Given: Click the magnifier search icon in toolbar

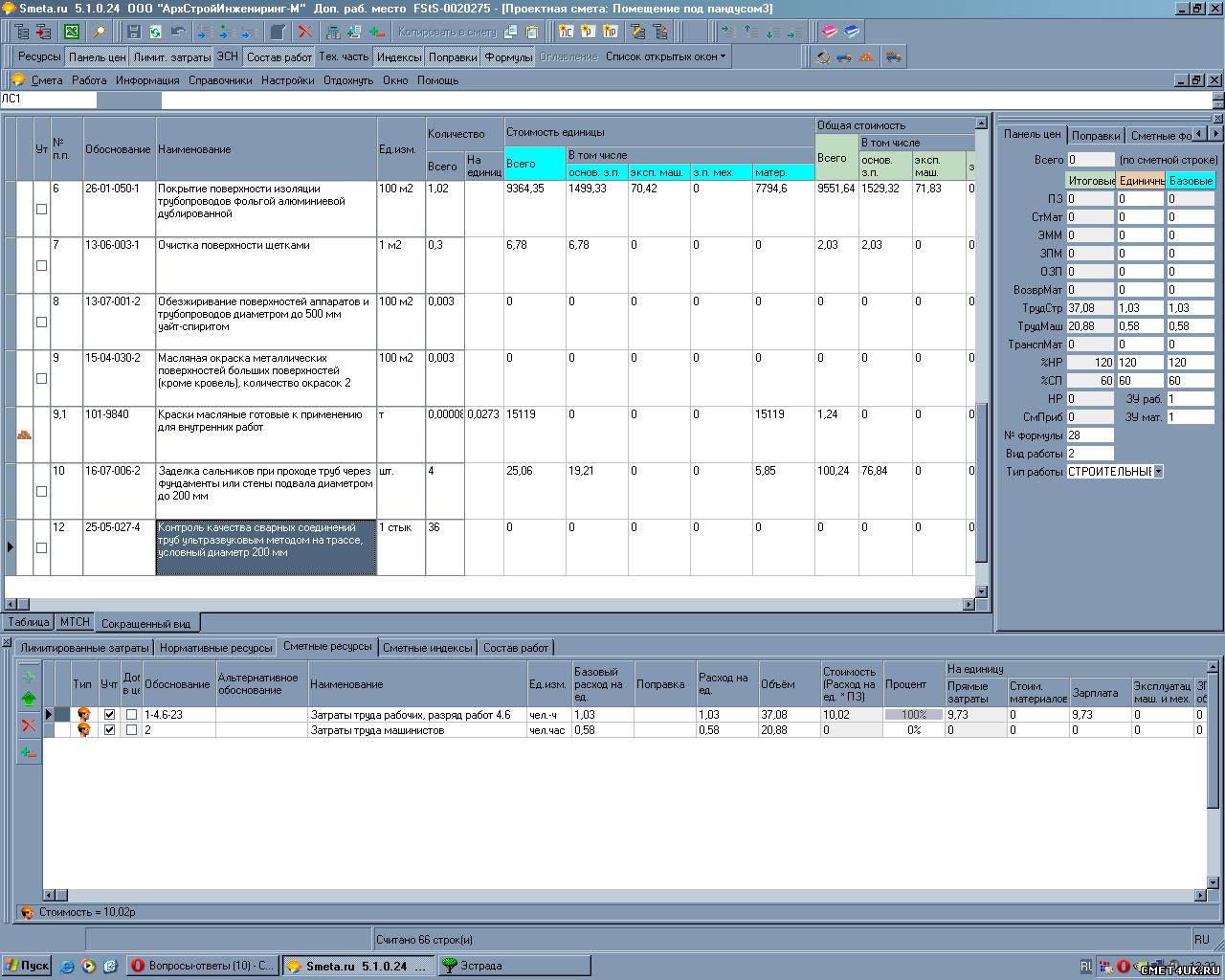Looking at the screenshot, I should coord(98,32).
